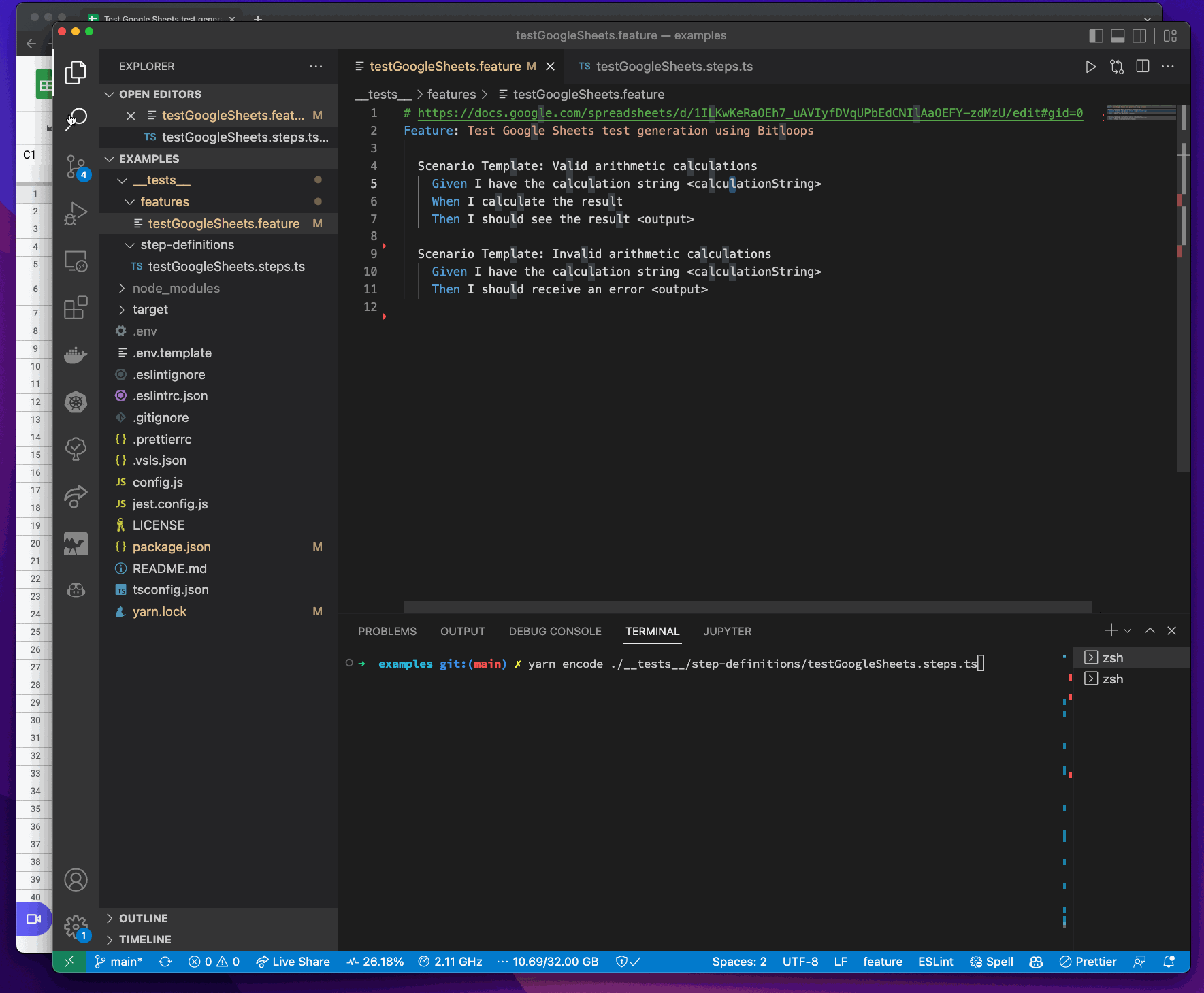Screen dimensions: 1204x993
Task: Open package.json in the explorer
Action: click(x=172, y=547)
